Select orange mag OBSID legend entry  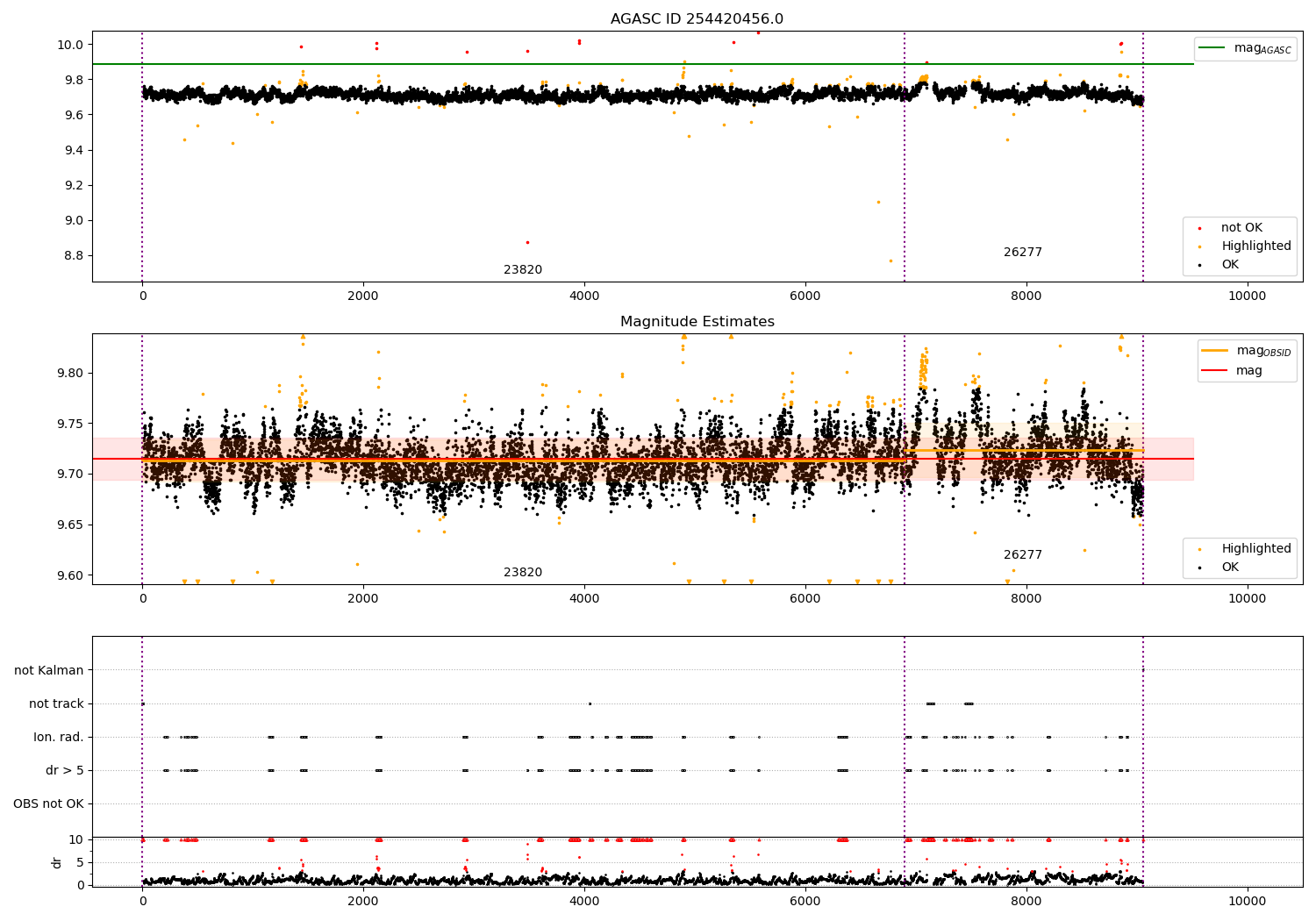click(x=1246, y=351)
